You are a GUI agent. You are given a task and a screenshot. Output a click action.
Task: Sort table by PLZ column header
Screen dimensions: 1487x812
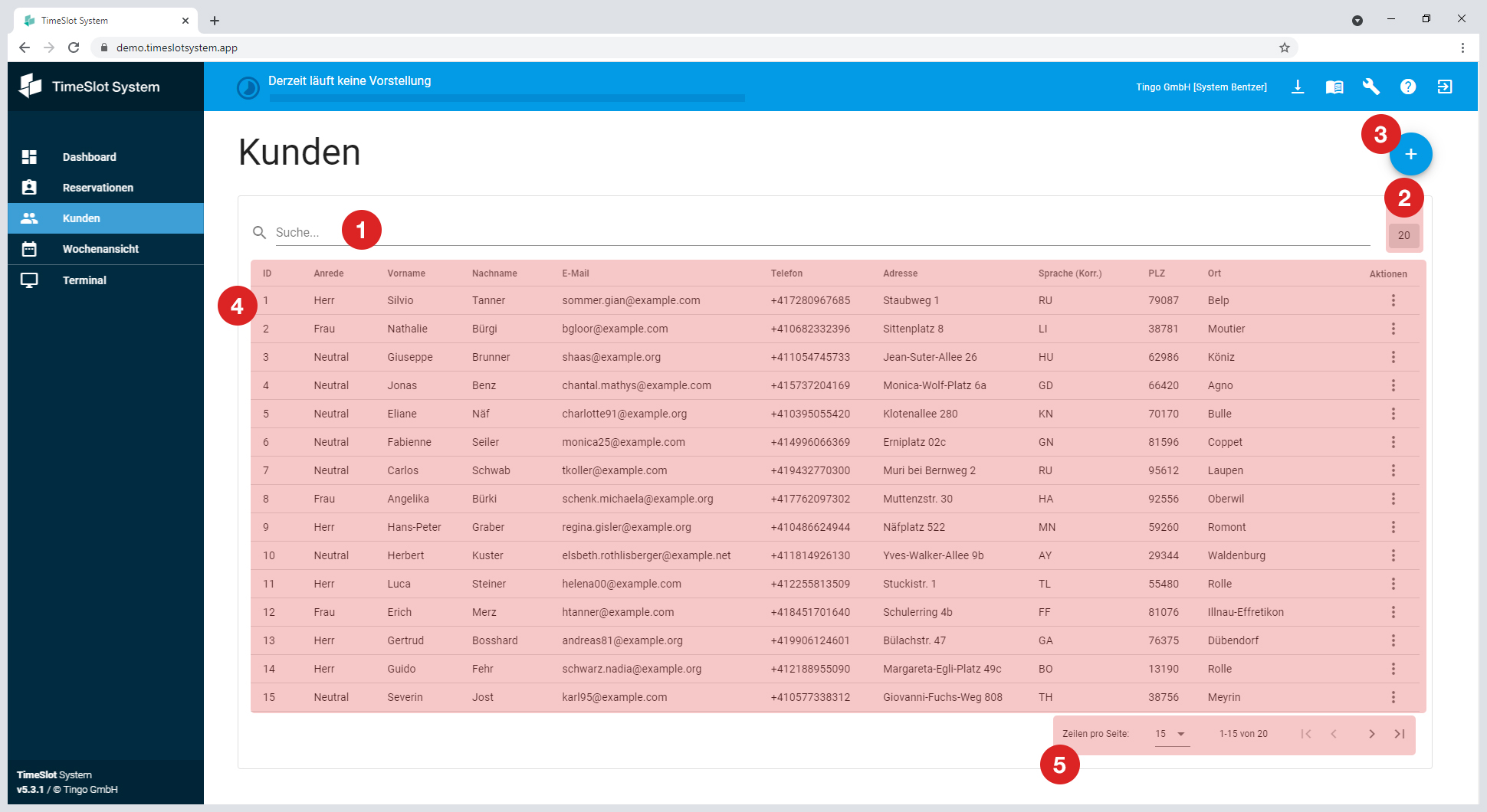point(1157,273)
